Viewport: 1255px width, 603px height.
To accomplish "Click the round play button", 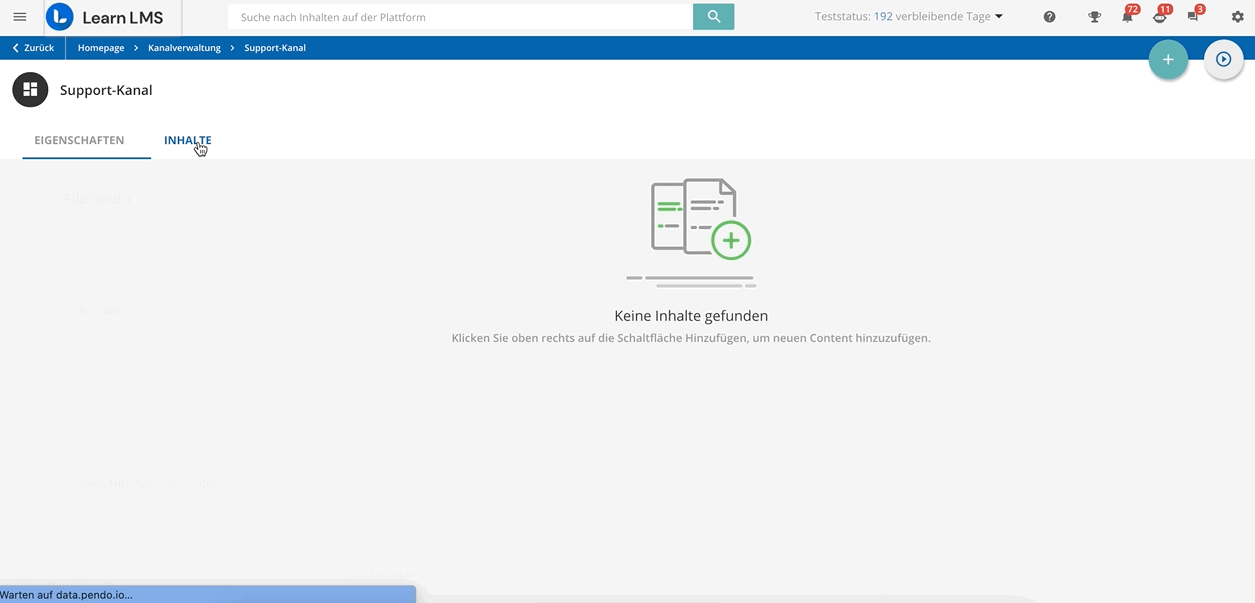I will coord(1223,60).
